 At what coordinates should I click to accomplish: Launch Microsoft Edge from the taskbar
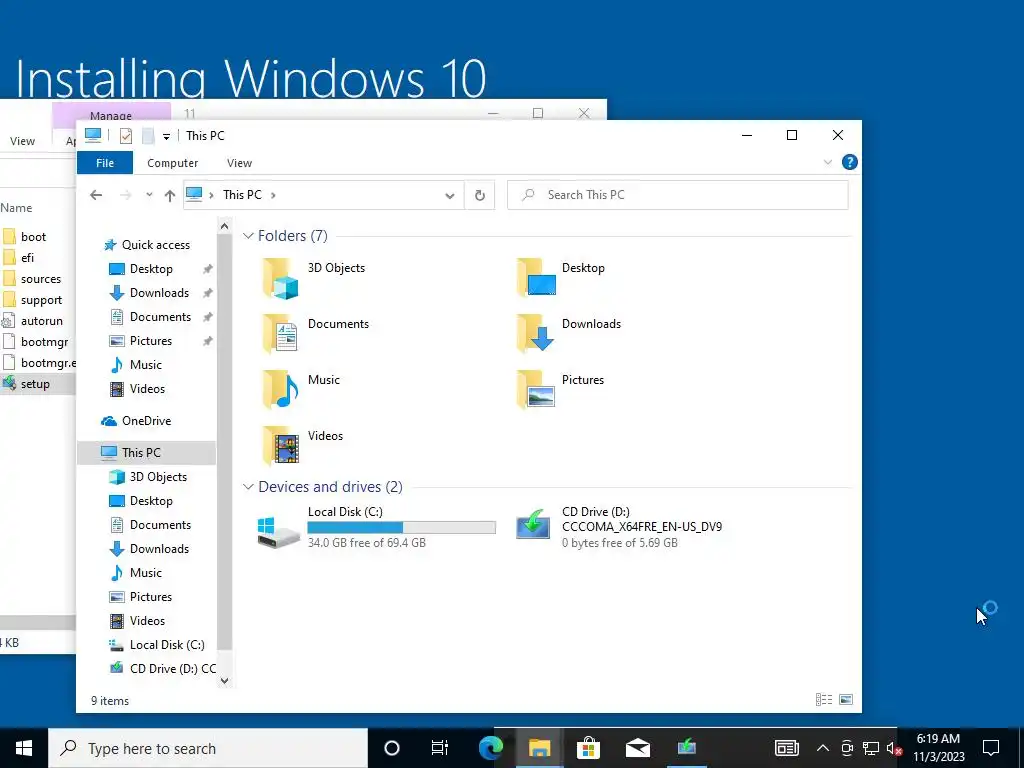pyautogui.click(x=490, y=748)
